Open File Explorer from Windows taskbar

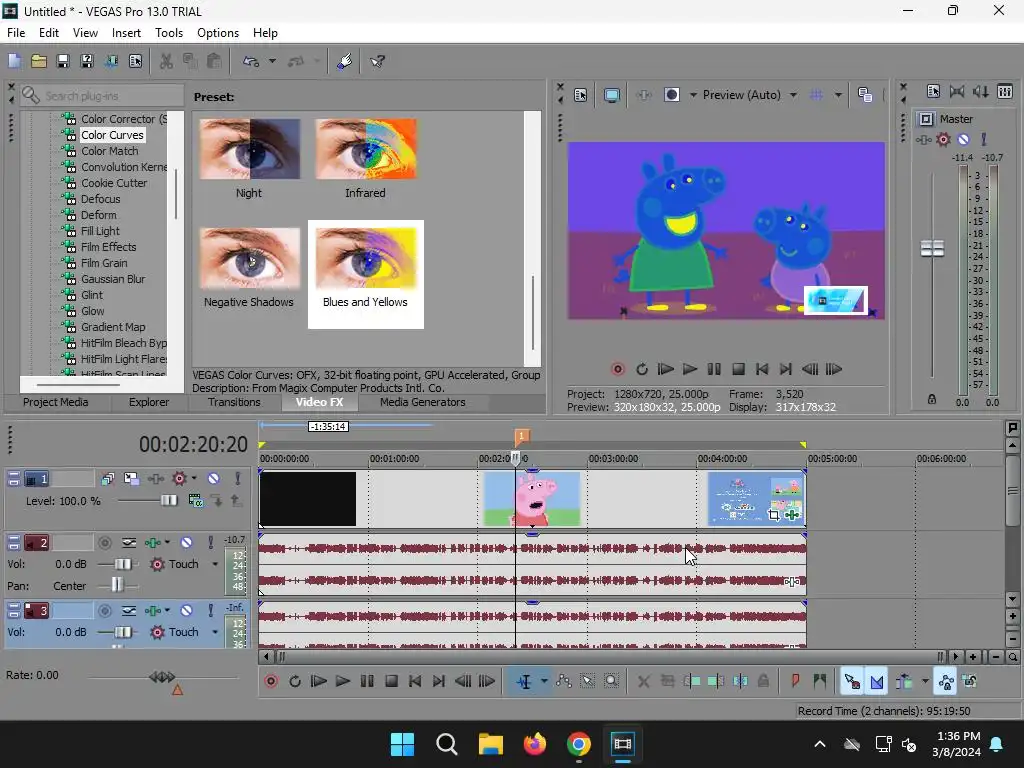pos(490,744)
